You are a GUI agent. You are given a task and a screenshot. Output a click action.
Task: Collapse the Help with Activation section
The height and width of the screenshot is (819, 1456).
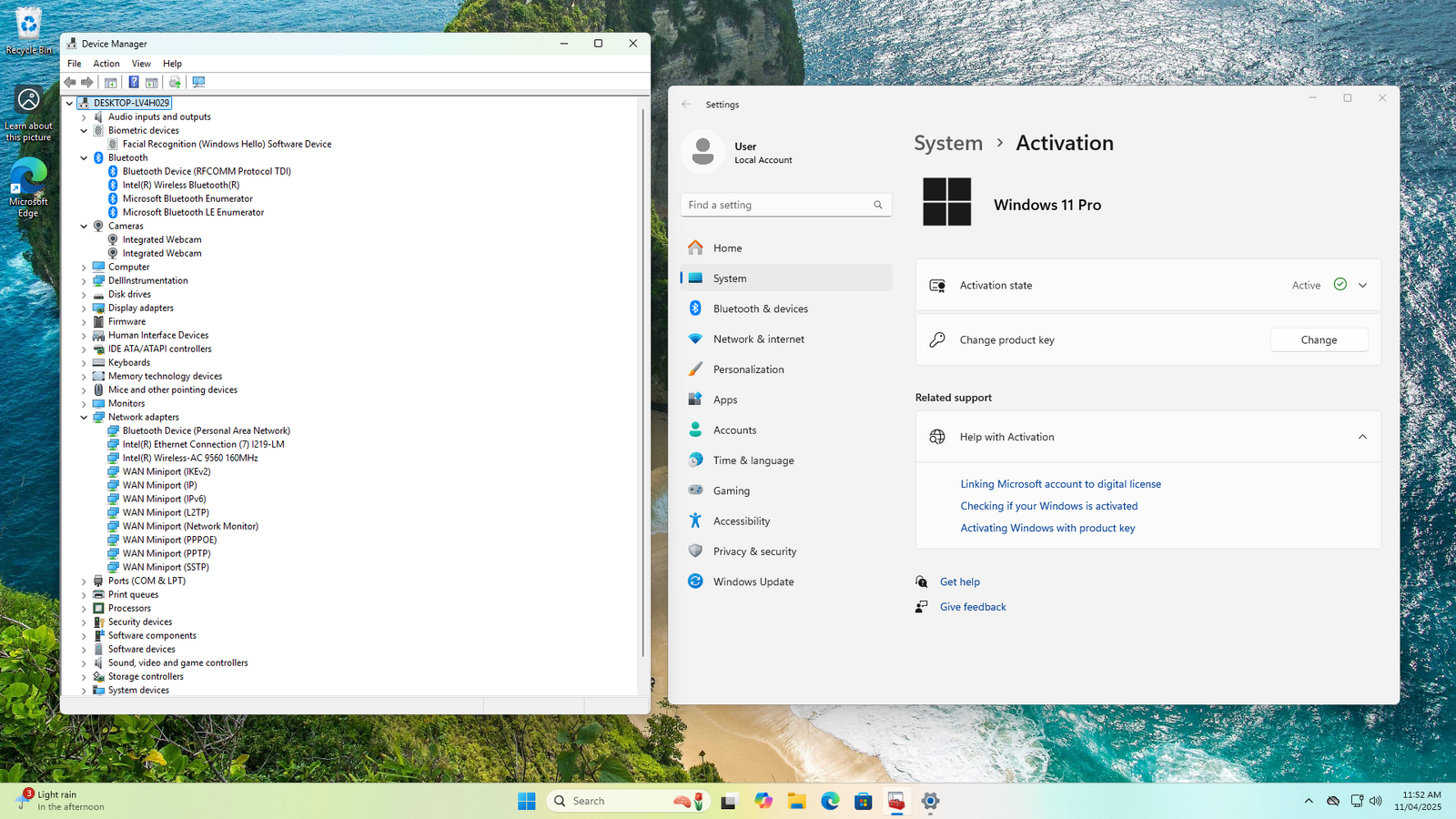[1362, 437]
